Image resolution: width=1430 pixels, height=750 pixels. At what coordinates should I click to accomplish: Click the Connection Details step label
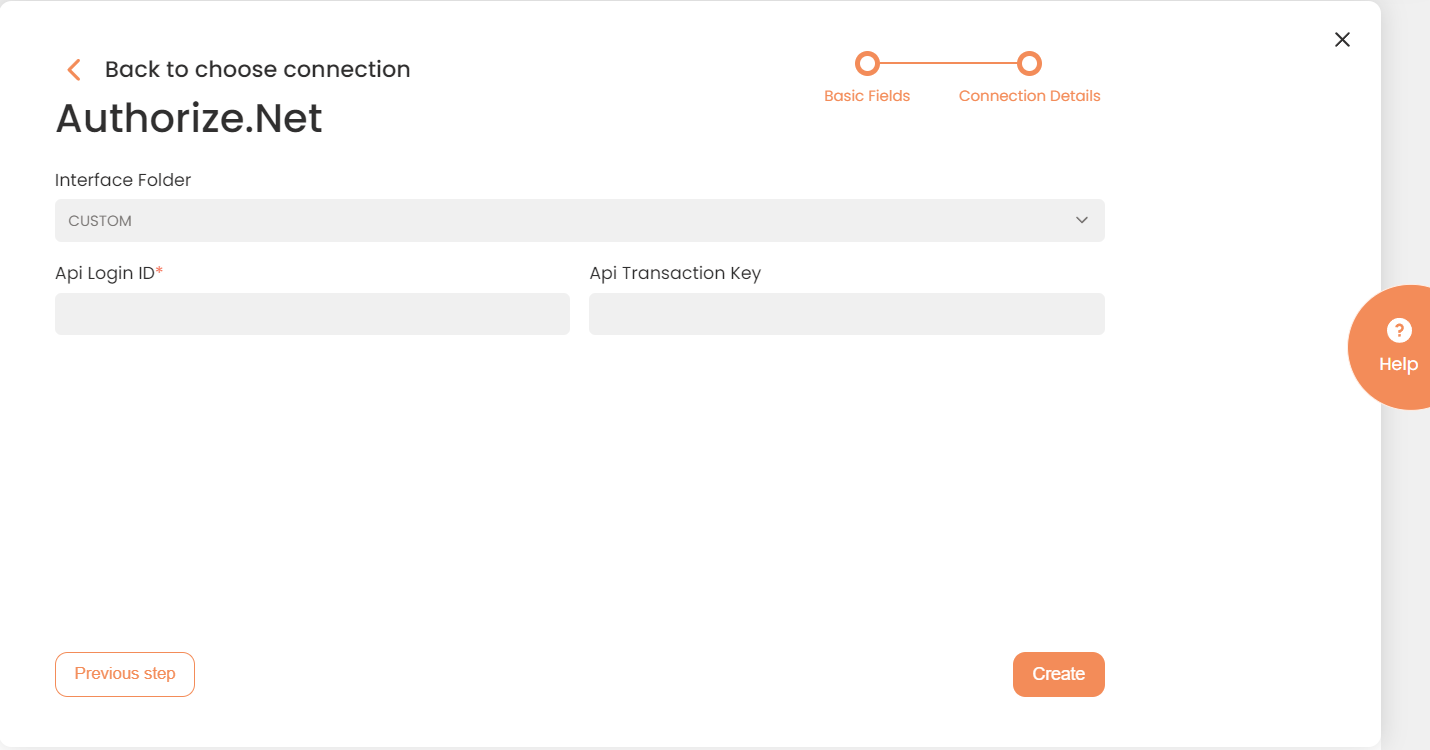(1029, 96)
